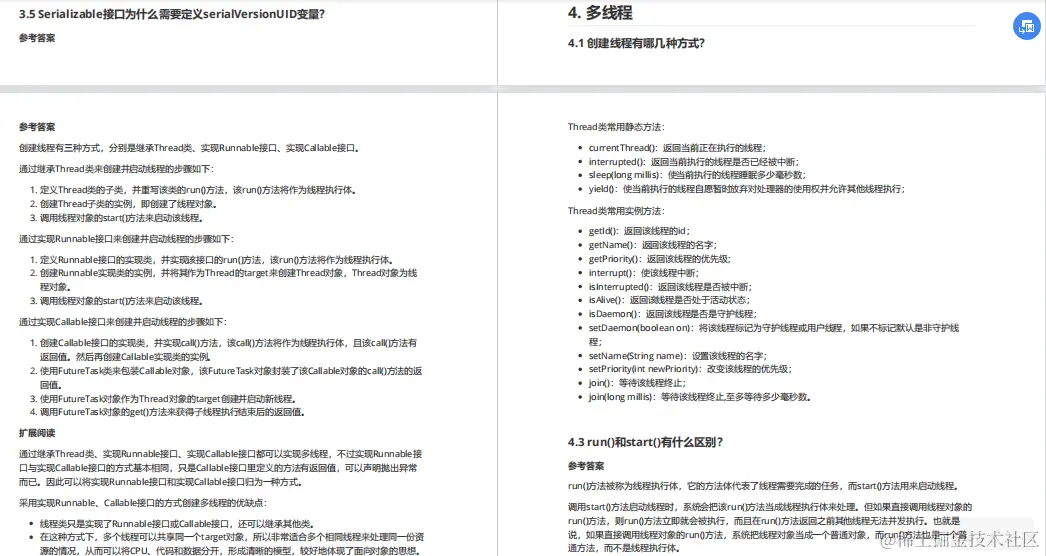Click bullet 'getName():返回该线程的名字'
The height and width of the screenshot is (556, 1046).
[652, 245]
